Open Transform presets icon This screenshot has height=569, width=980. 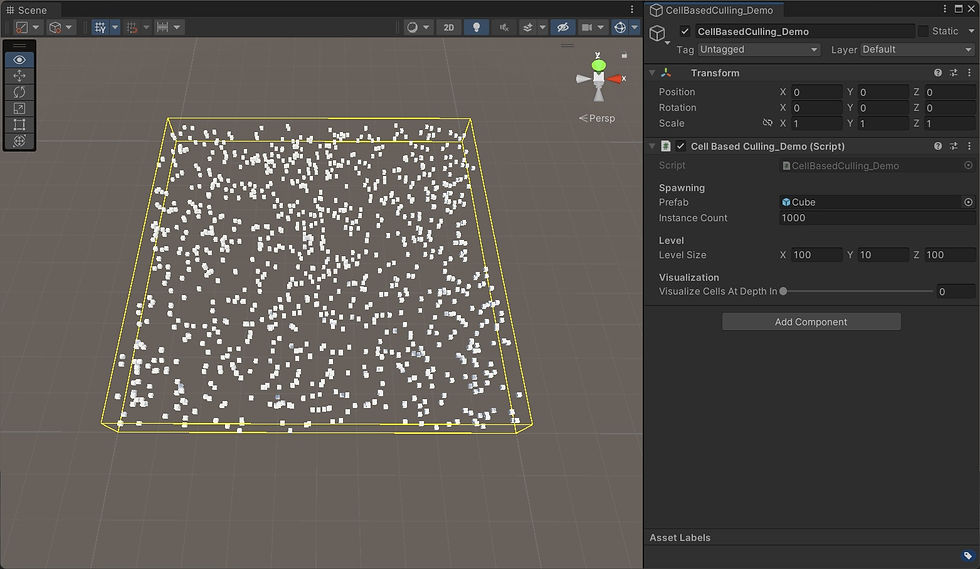pyautogui.click(x=953, y=73)
